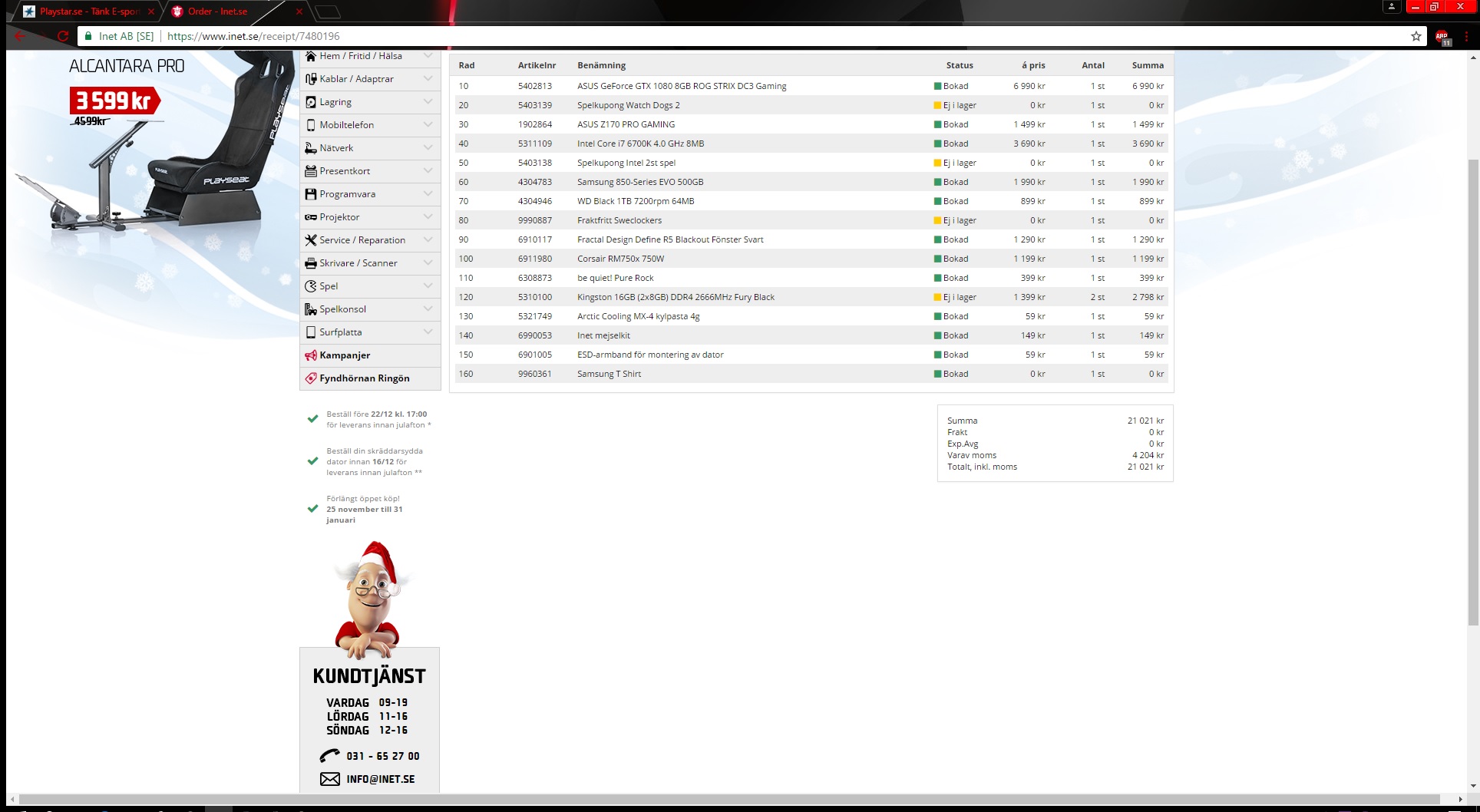Open the Fyndhörnan Ringön menu link
Viewport: 1480px width, 812px height.
365,378
